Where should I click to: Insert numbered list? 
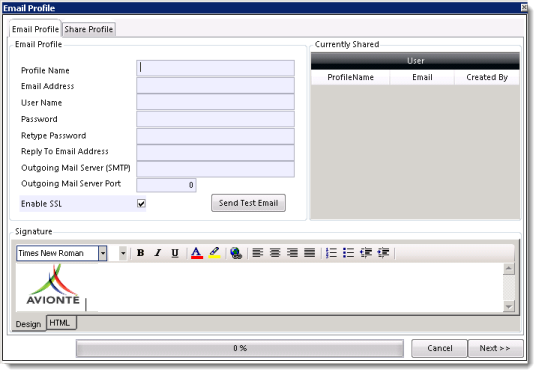pos(331,253)
